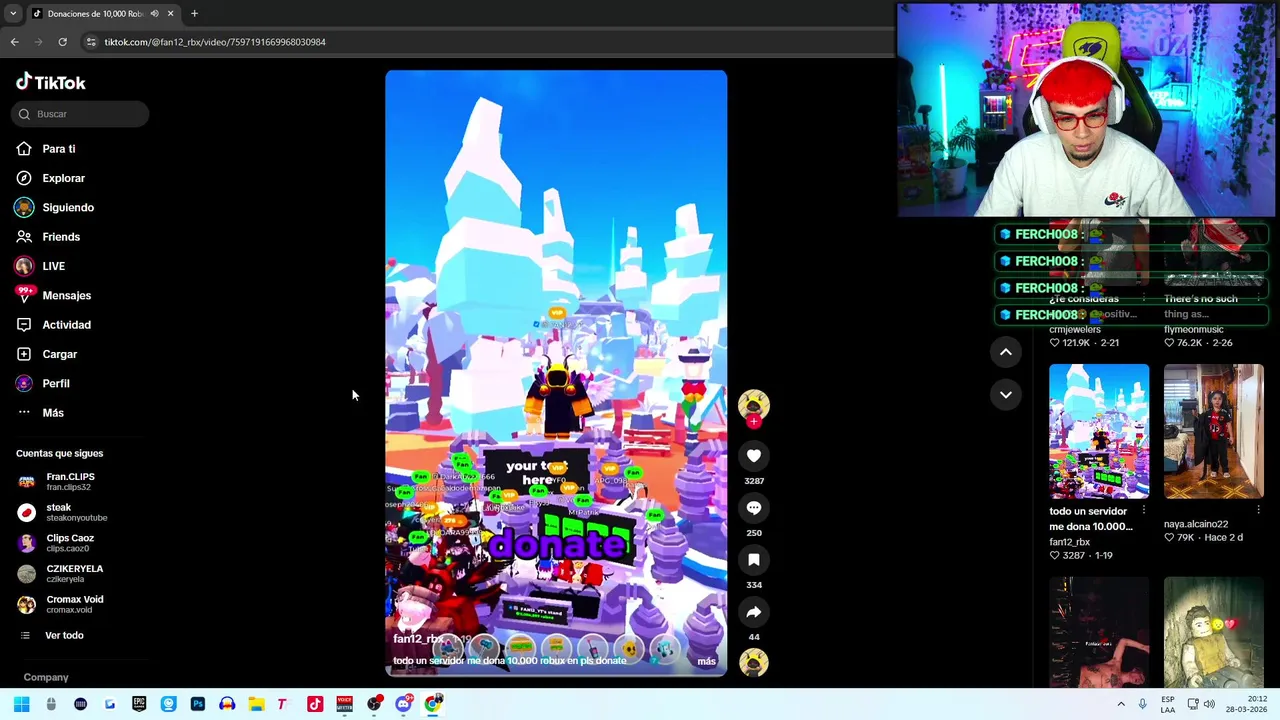Launch Photoshop from taskbar
Viewport: 1280px width, 720px height.
pos(198,704)
